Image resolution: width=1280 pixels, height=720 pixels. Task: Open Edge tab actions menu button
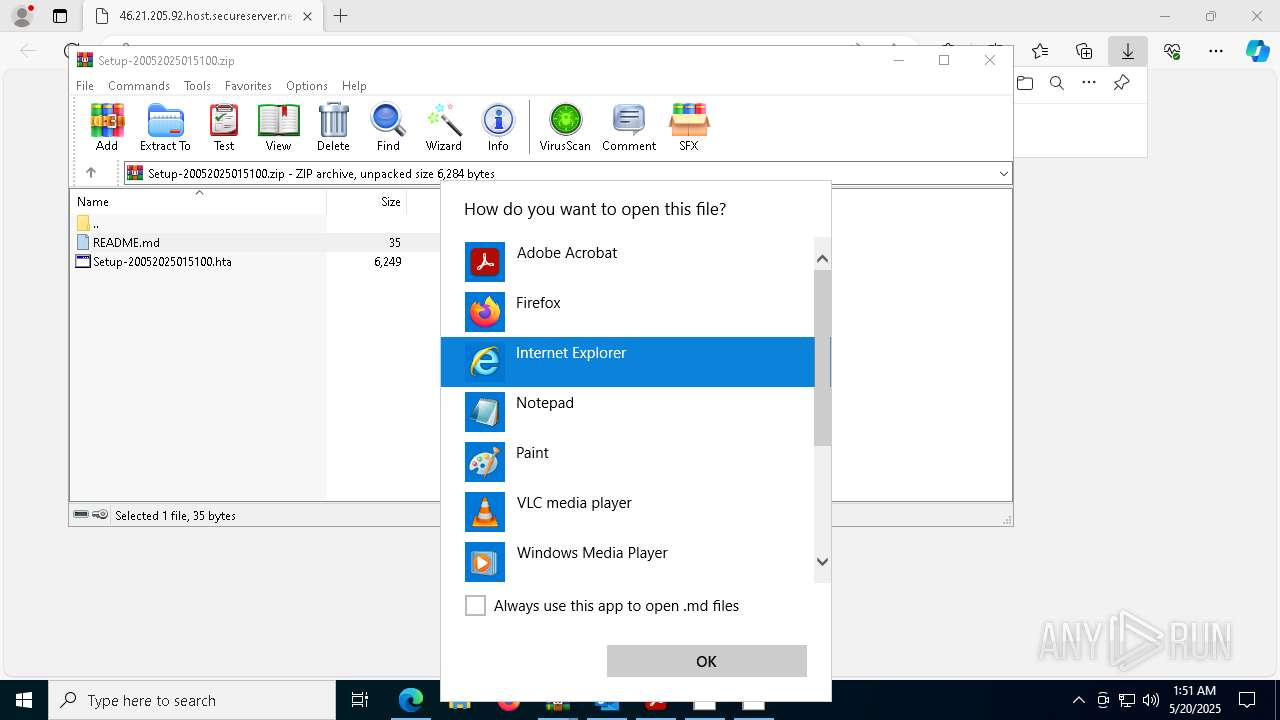click(60, 16)
